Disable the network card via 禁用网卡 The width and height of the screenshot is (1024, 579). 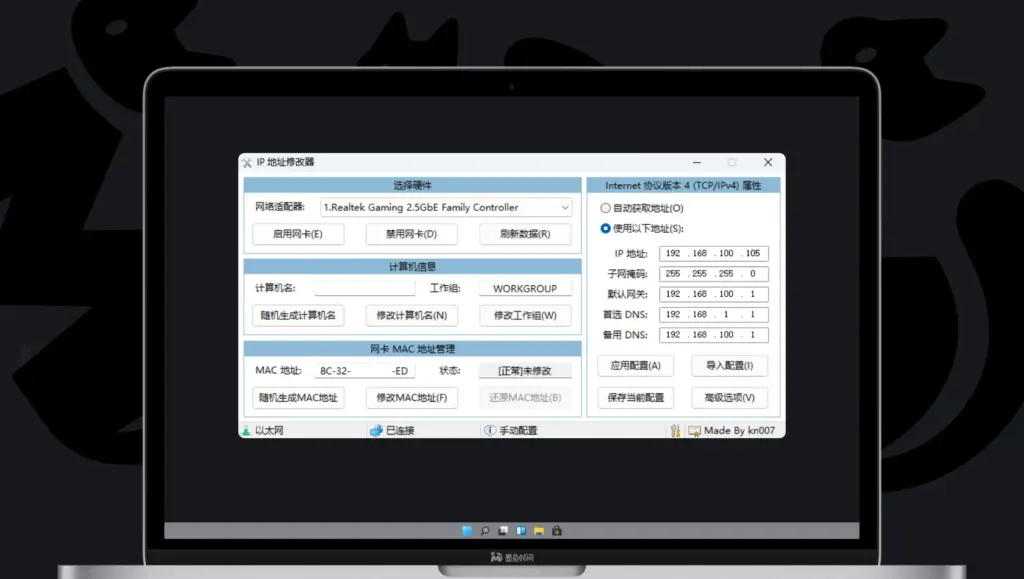pos(412,234)
